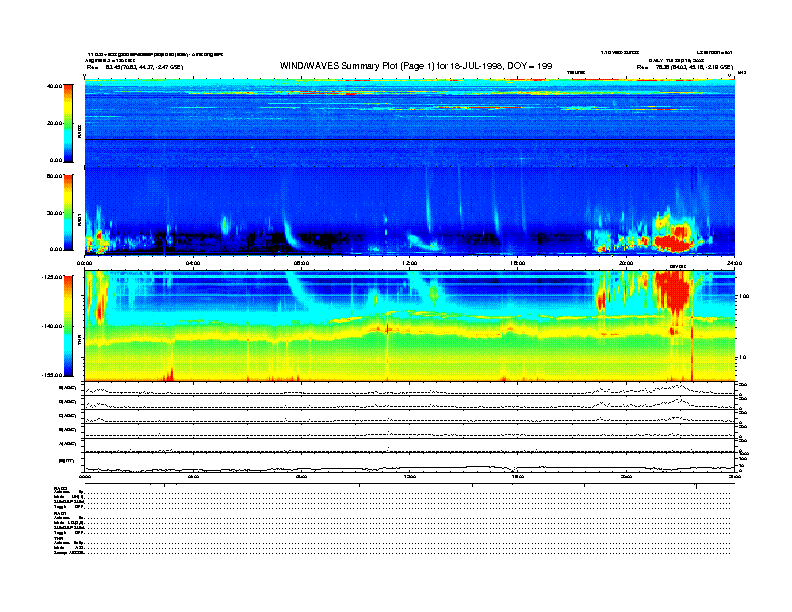Click the TNR heading in bottom status block
This screenshot has height=612, width=792.
pyautogui.click(x=58, y=538)
